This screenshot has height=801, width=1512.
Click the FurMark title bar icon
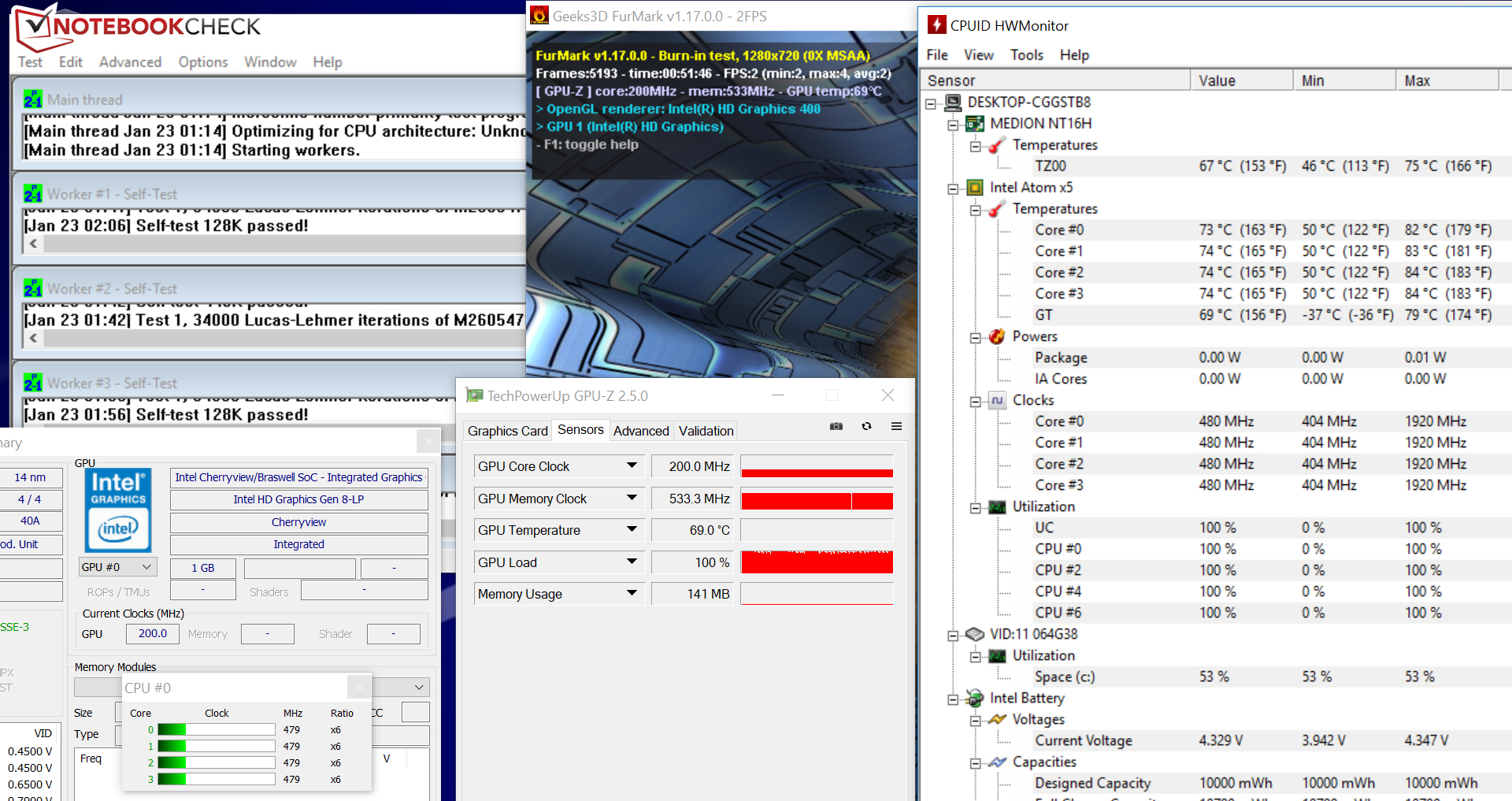tap(539, 16)
